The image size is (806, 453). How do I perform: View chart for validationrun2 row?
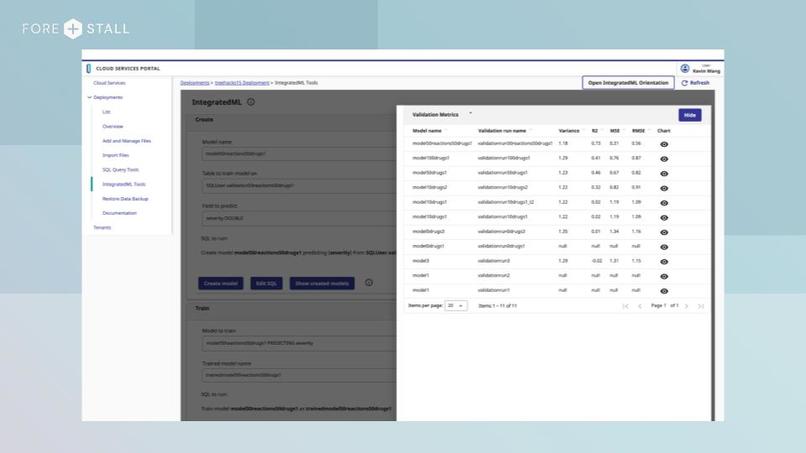point(664,277)
